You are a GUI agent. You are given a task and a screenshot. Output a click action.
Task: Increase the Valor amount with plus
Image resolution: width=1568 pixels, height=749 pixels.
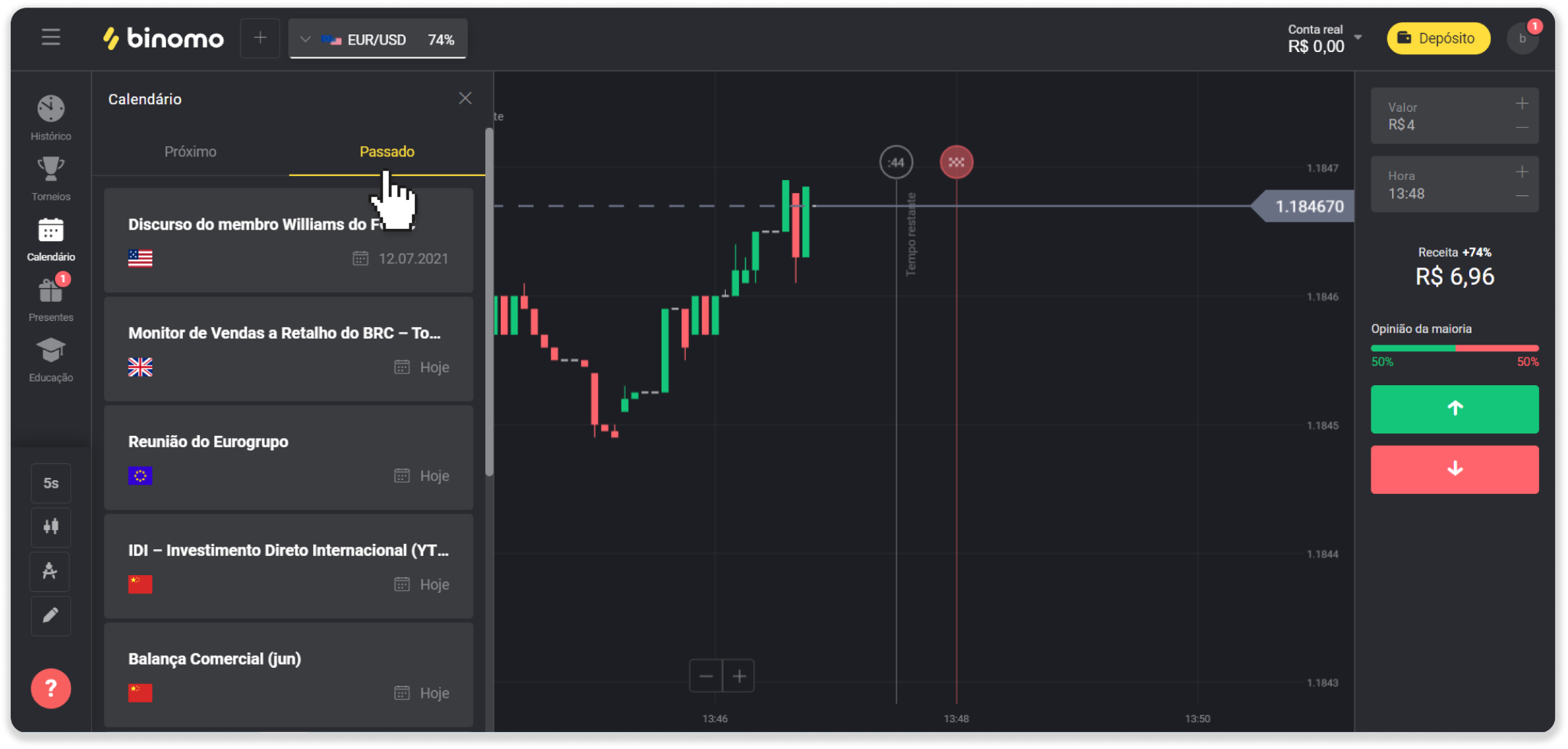coord(1521,103)
